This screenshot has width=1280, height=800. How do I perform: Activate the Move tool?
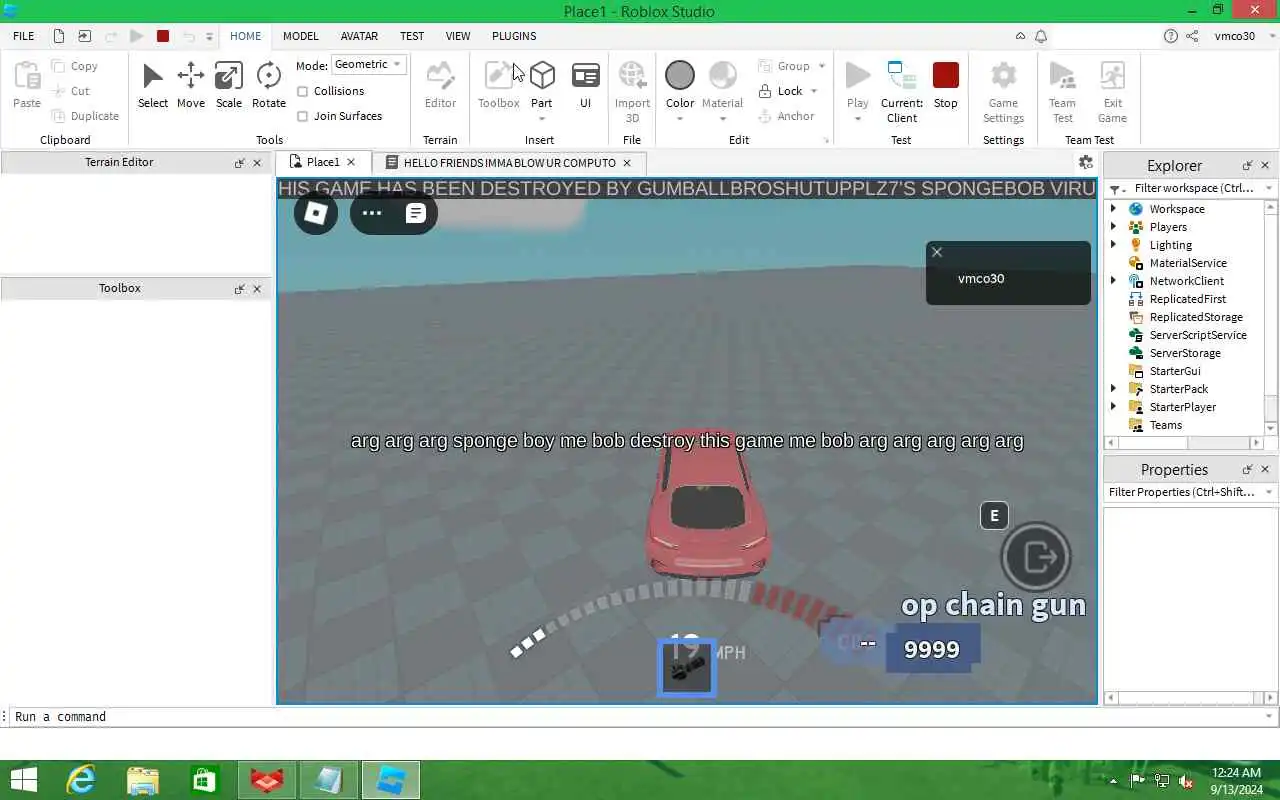[x=191, y=85]
